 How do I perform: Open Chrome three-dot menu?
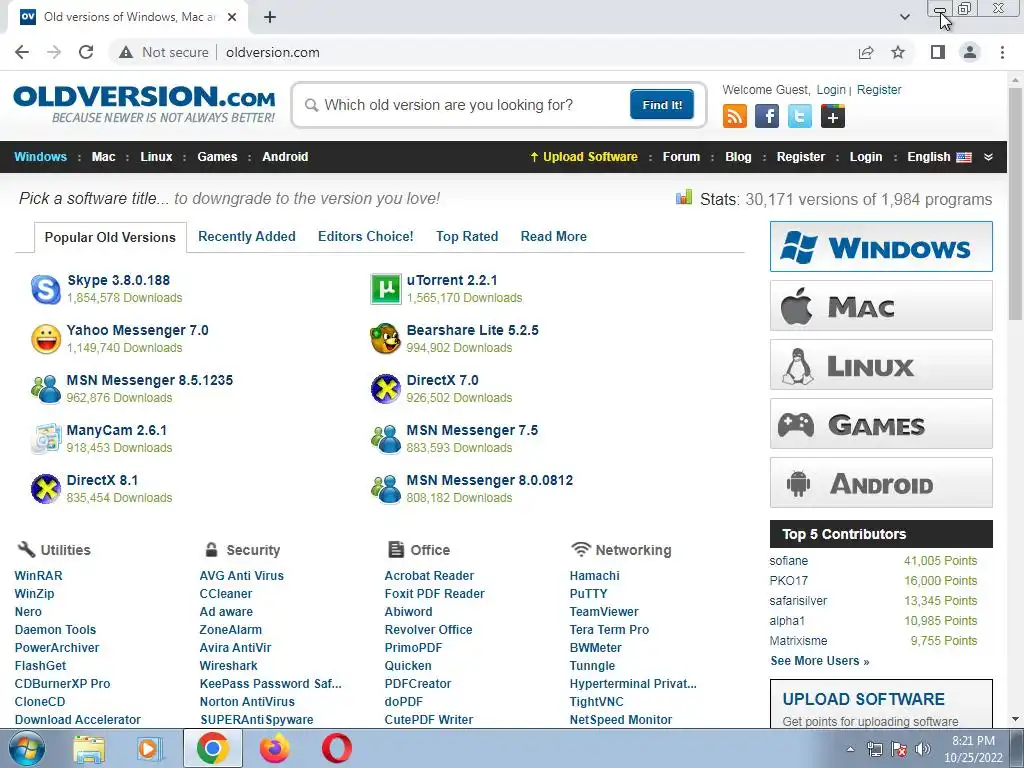click(x=1002, y=52)
